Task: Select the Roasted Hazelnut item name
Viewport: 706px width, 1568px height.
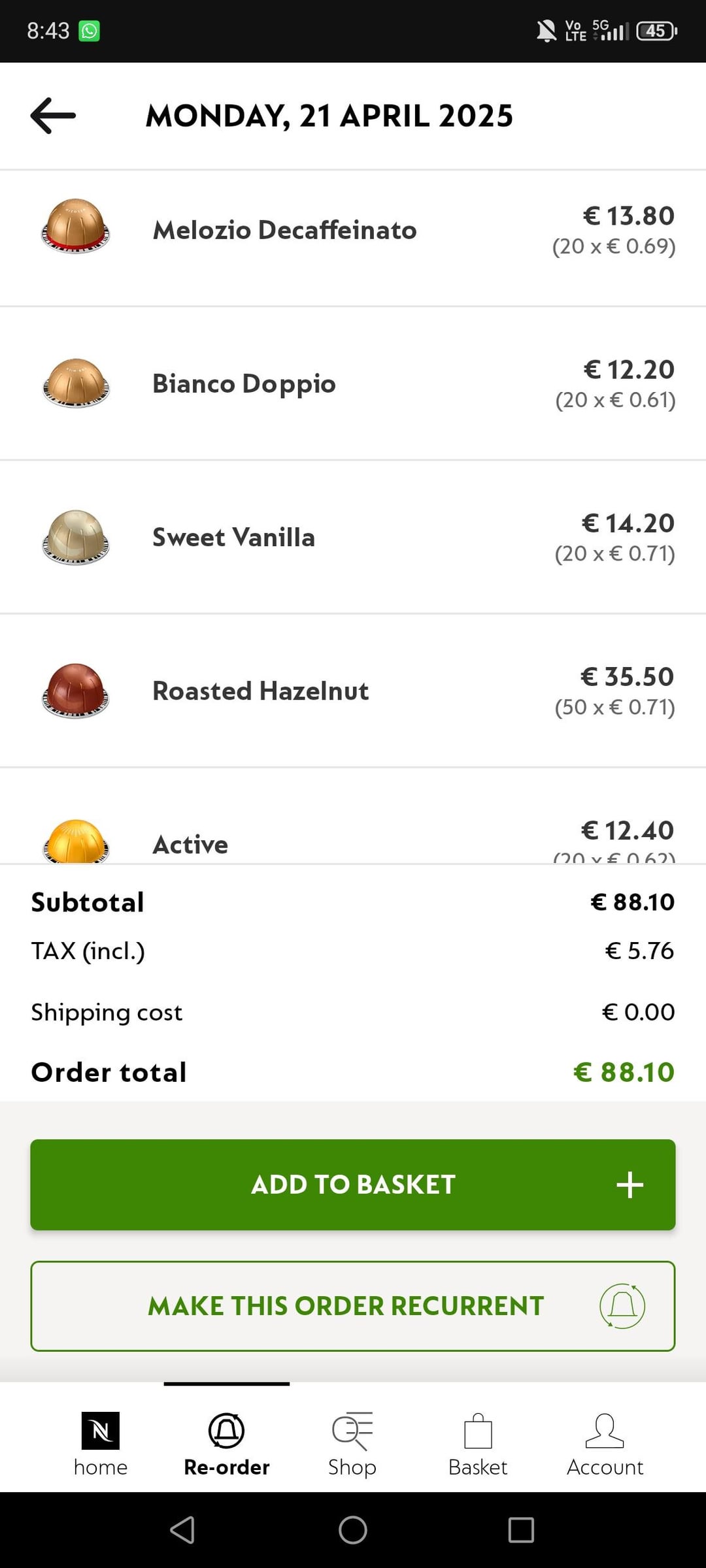Action: (x=260, y=691)
